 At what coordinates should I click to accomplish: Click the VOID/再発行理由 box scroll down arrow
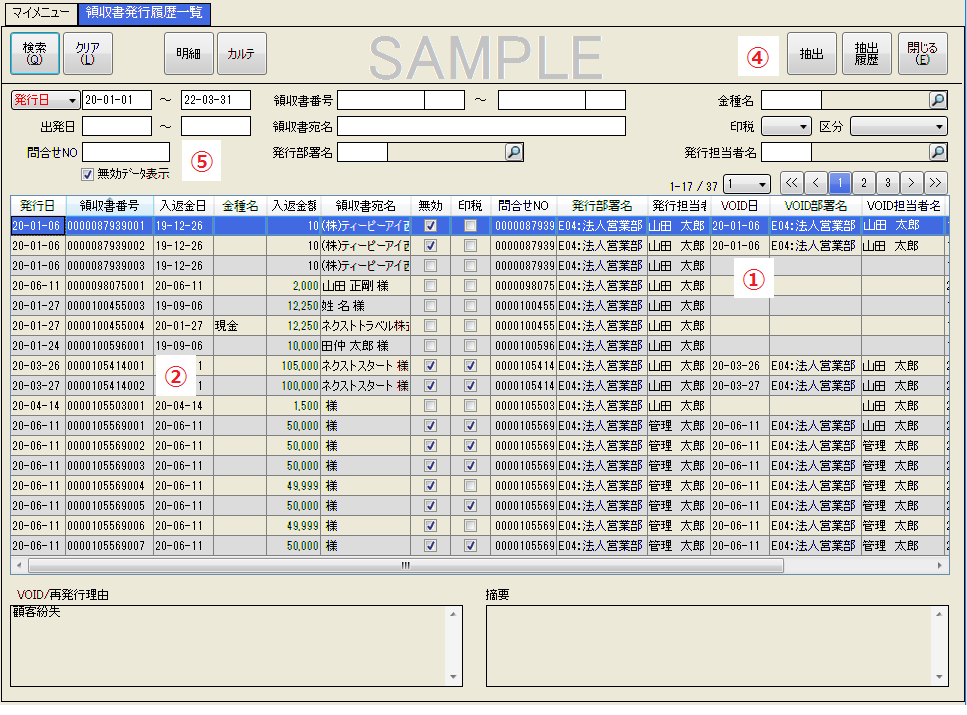[x=453, y=677]
